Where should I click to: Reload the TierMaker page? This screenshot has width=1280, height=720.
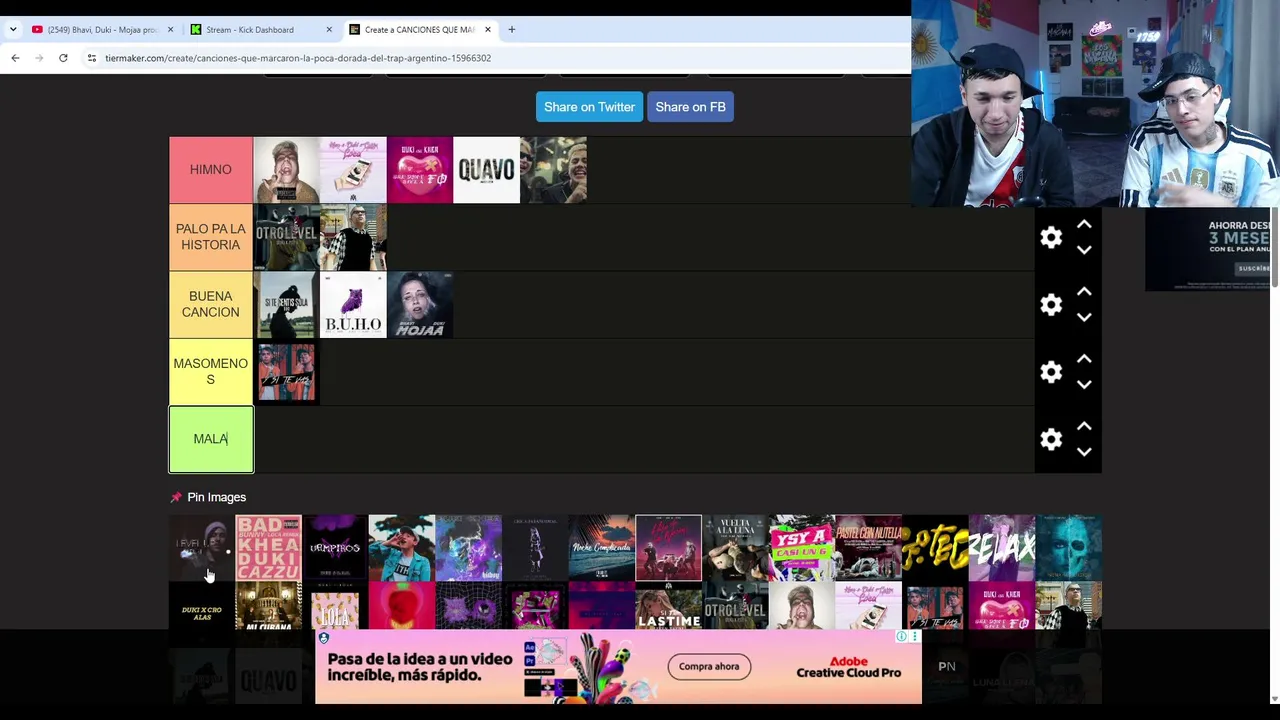63,58
